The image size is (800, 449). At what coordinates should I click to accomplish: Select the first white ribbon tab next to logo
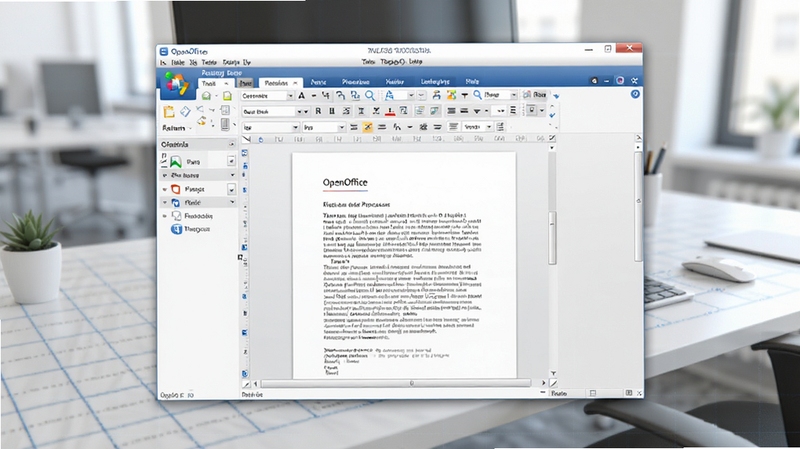pyautogui.click(x=216, y=83)
